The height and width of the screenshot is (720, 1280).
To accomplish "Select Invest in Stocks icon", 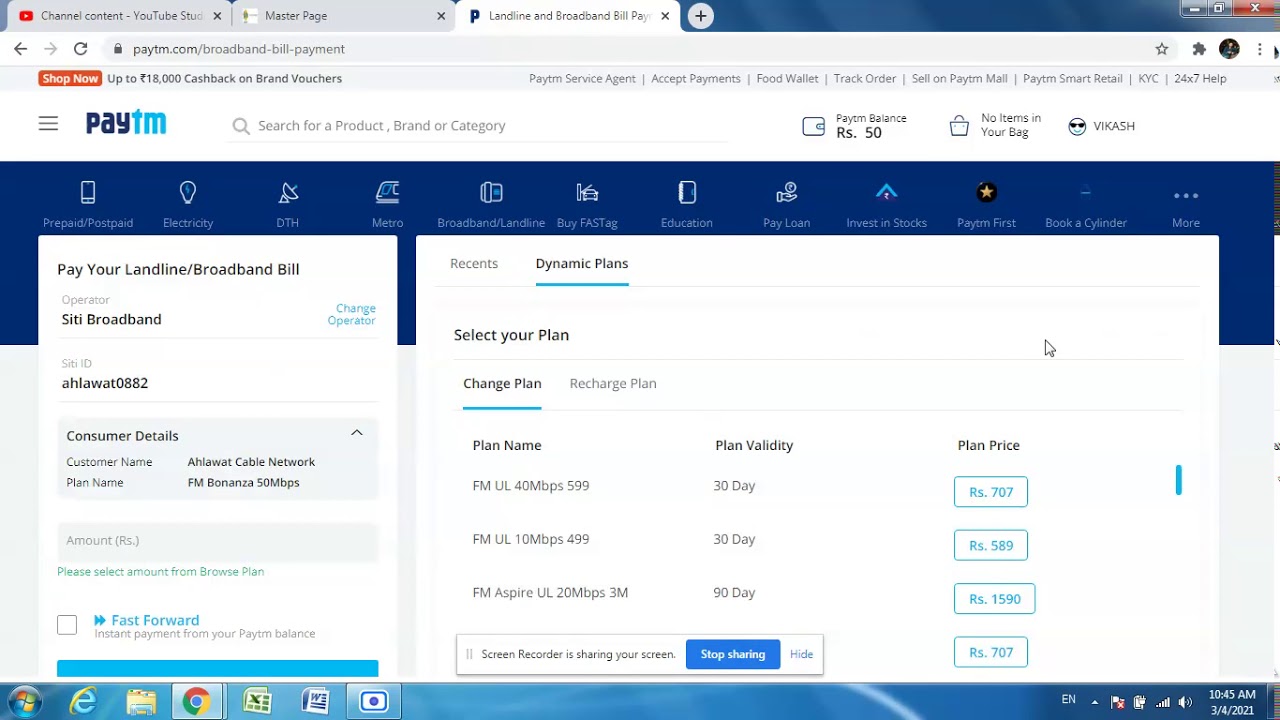I will tap(887, 192).
